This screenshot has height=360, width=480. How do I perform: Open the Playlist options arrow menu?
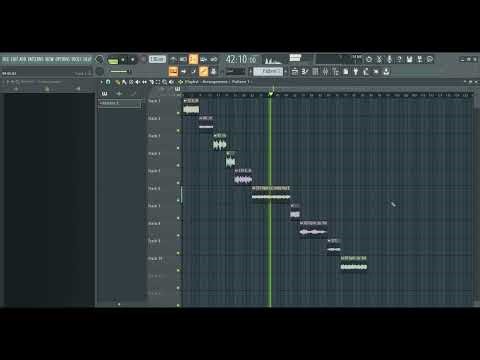[x=101, y=82]
